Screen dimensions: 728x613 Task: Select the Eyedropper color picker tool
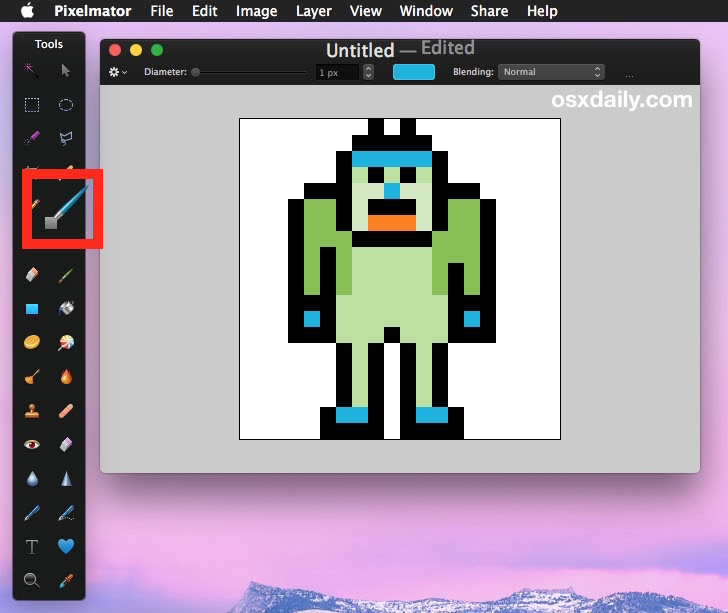66,580
